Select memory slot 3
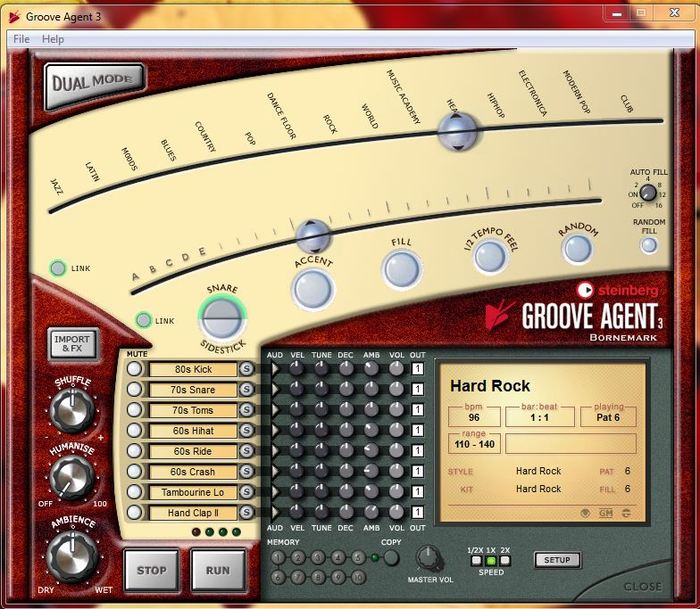 [318, 558]
